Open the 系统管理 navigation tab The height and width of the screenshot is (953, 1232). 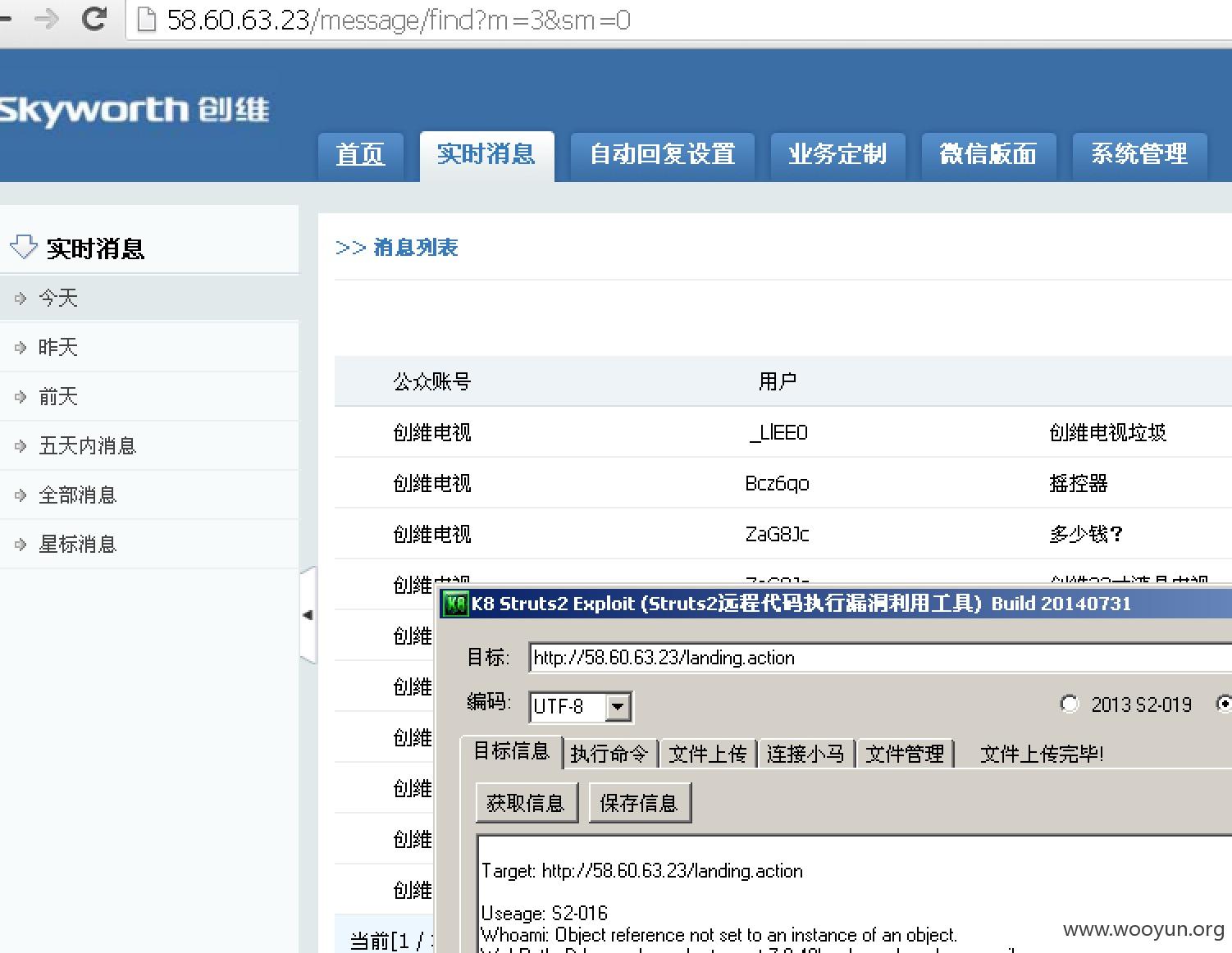[1139, 156]
